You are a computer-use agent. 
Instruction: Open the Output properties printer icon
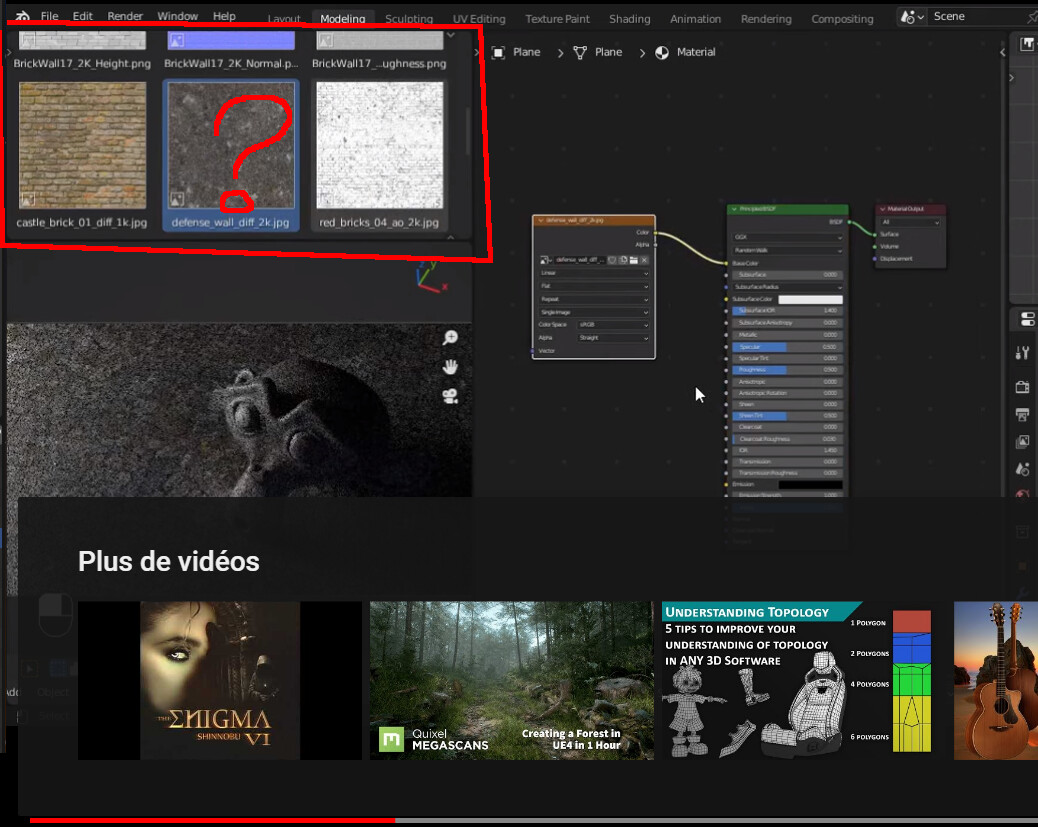(1022, 414)
